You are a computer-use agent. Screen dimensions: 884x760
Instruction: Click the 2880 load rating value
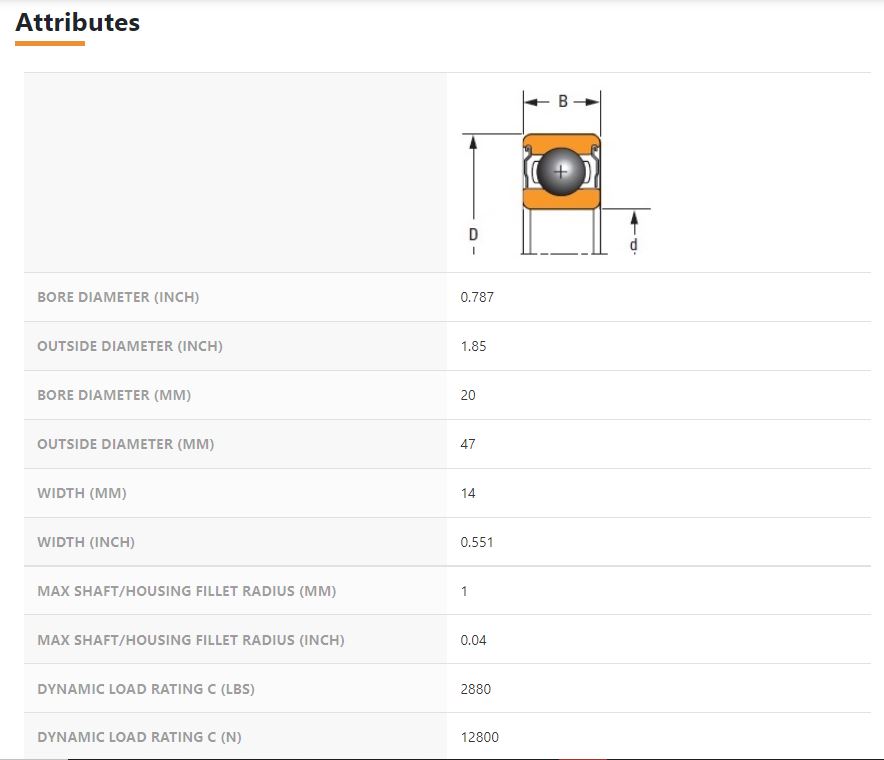click(476, 689)
